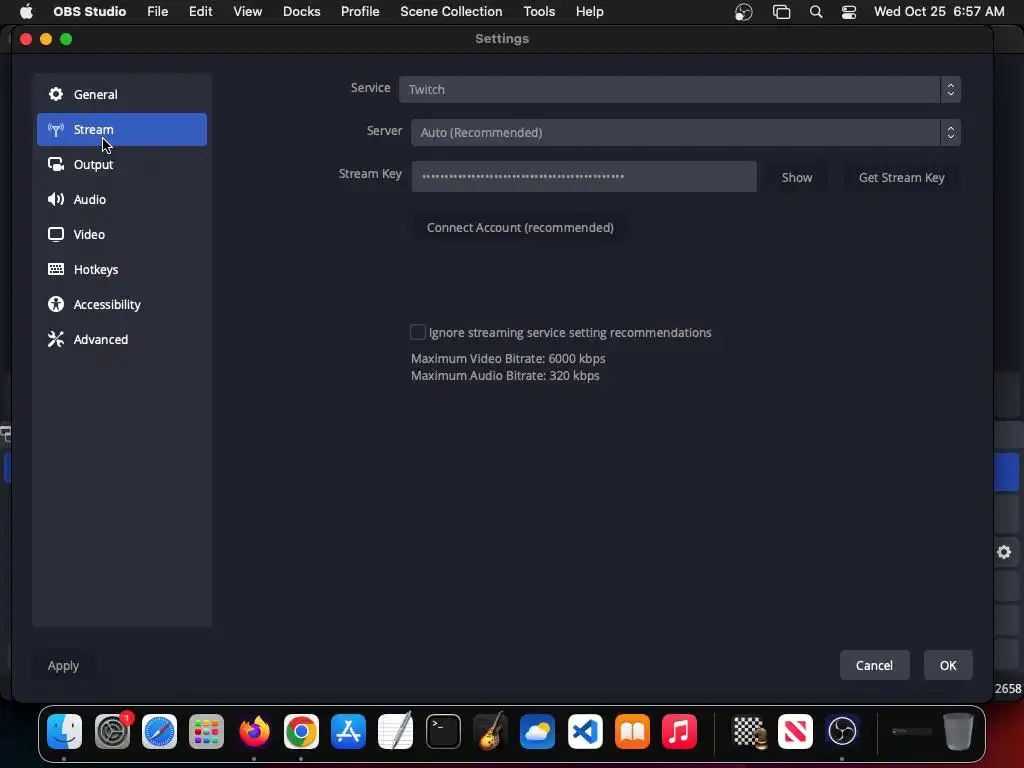
Task: Open the Books app from the Dock
Action: tap(632, 731)
